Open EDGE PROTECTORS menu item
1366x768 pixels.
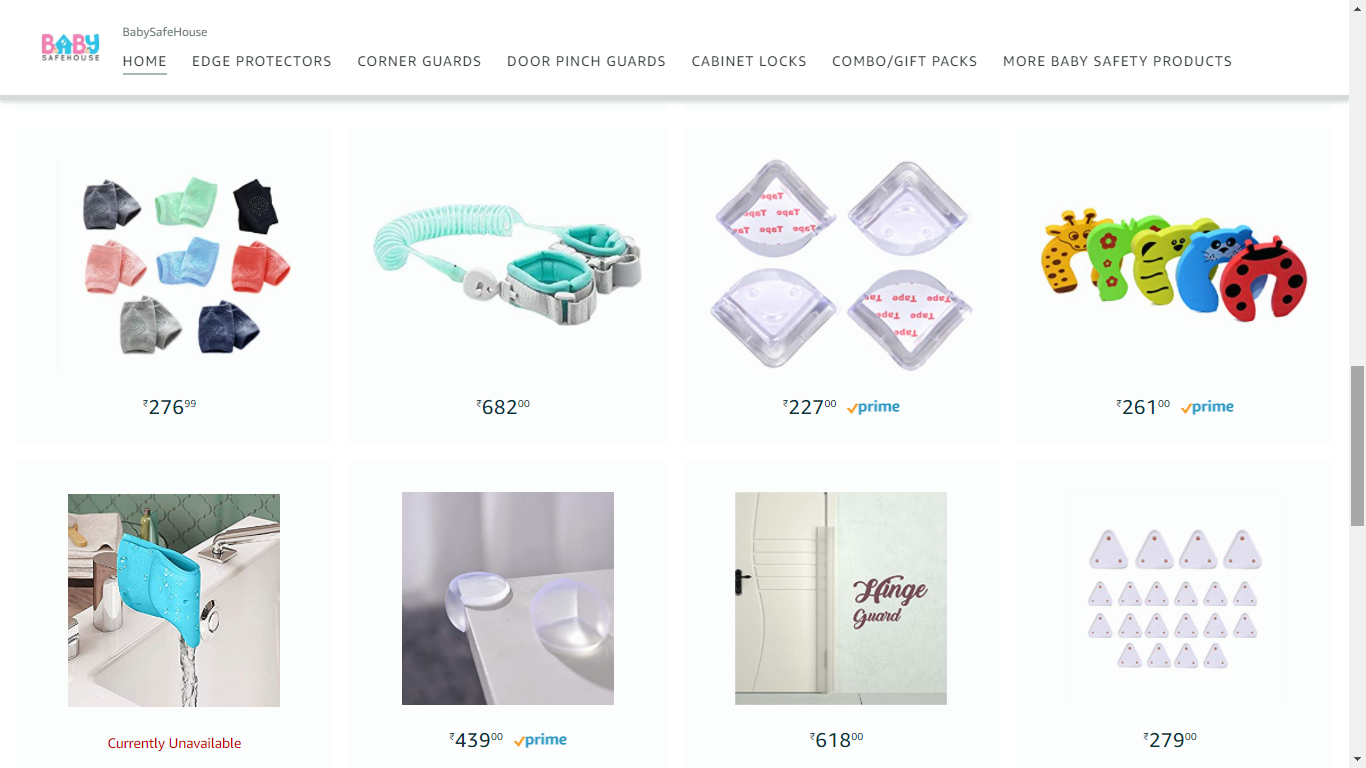(x=262, y=61)
